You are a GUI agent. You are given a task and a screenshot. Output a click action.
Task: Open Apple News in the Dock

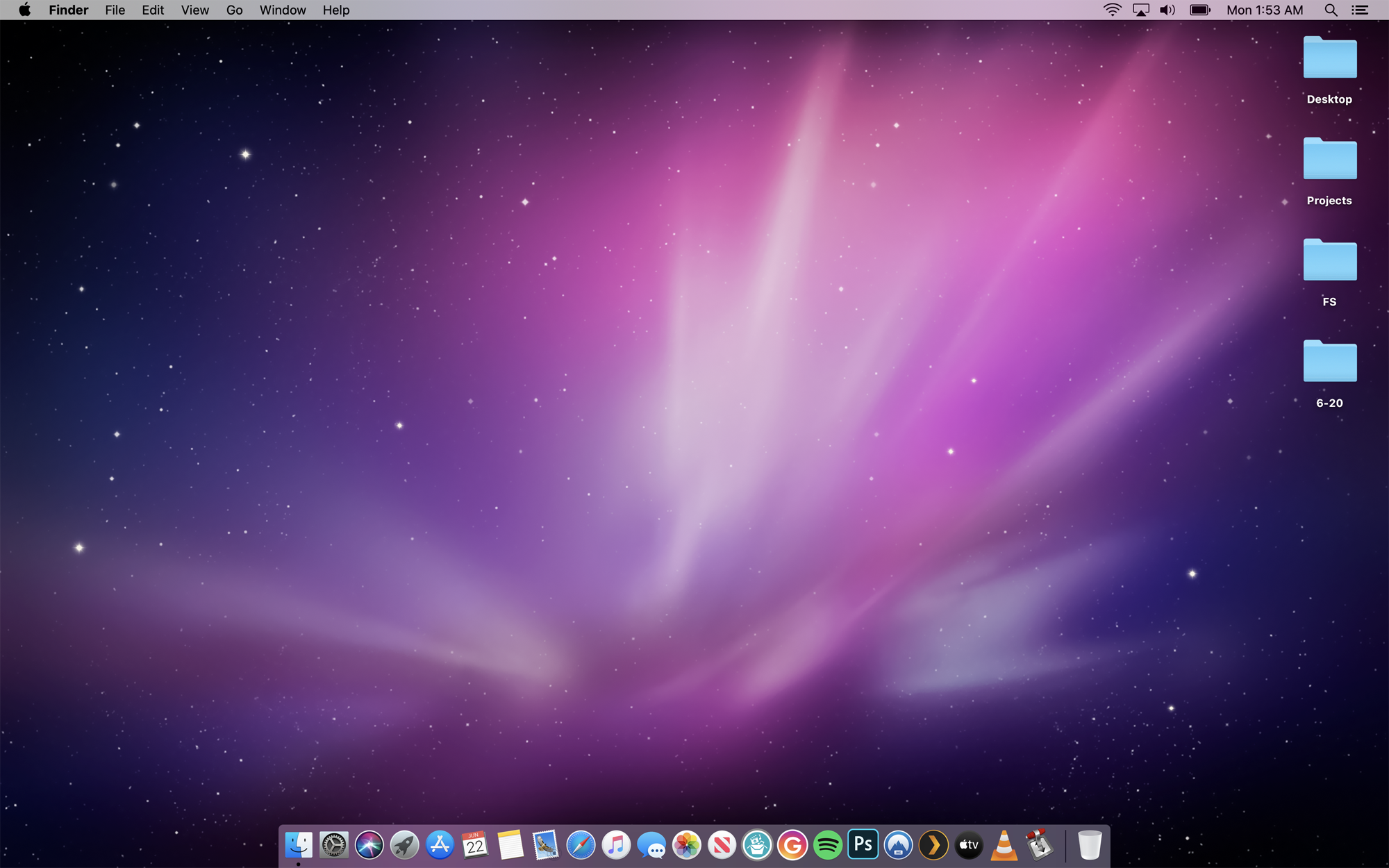722,845
